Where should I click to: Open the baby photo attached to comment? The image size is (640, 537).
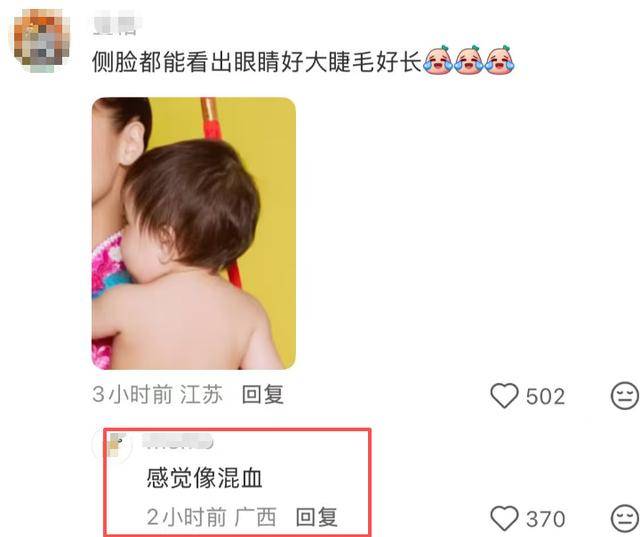pyautogui.click(x=193, y=233)
